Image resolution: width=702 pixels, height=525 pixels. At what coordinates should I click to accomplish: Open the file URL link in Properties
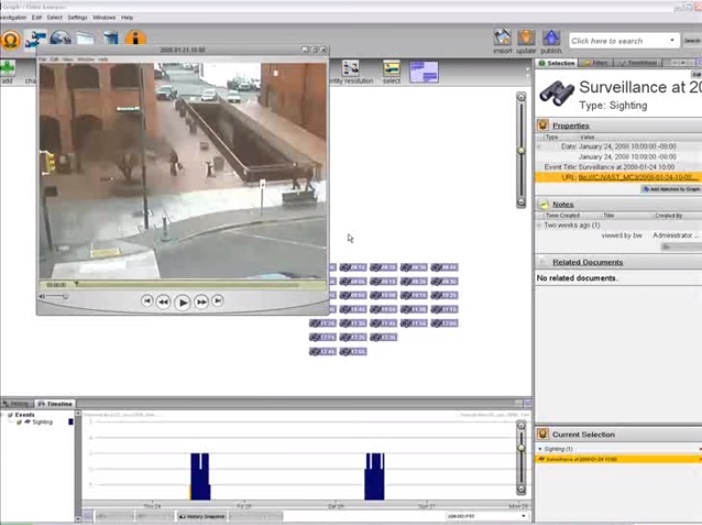[x=638, y=177]
